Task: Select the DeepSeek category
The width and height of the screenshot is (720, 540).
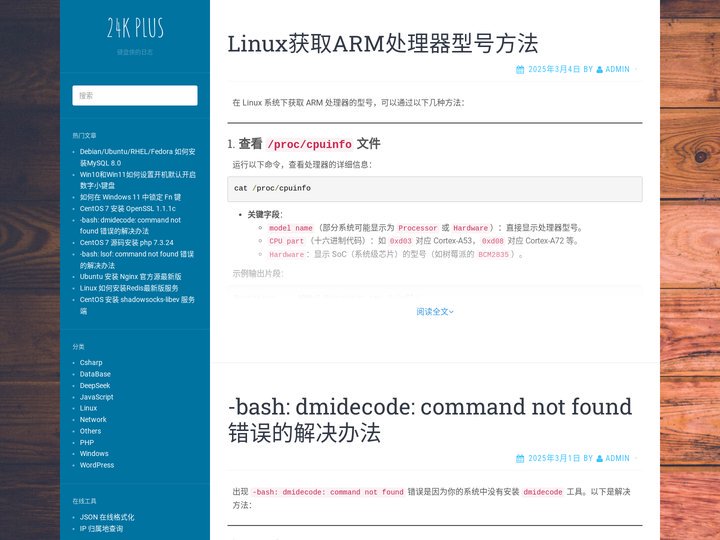Action: click(x=95, y=385)
